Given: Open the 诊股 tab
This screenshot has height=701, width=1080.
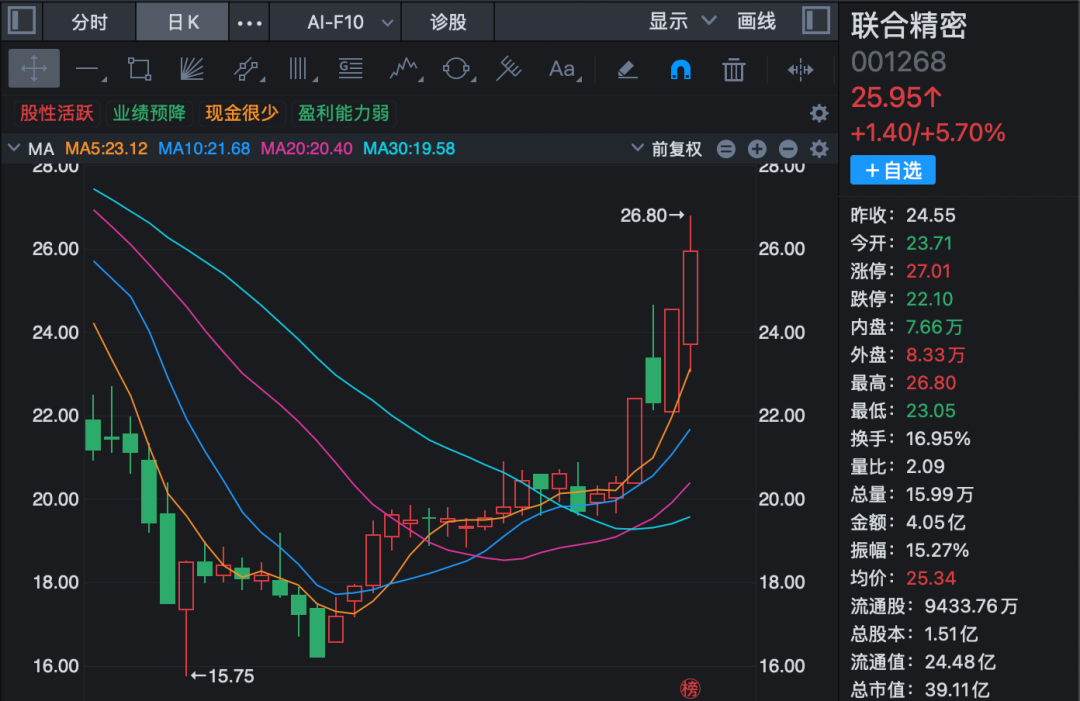Looking at the screenshot, I should [448, 21].
